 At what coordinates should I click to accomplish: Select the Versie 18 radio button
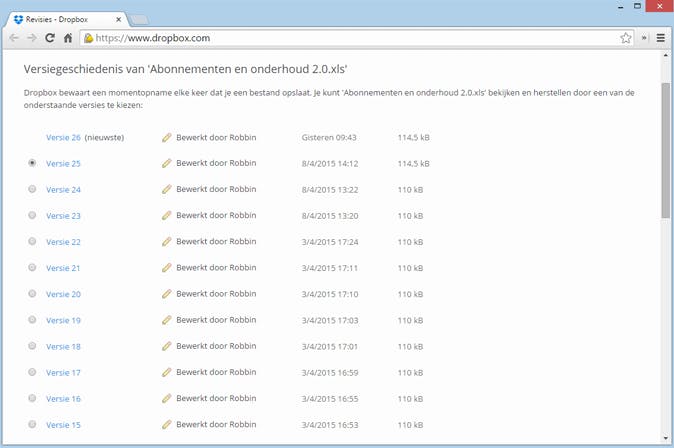(x=32, y=346)
